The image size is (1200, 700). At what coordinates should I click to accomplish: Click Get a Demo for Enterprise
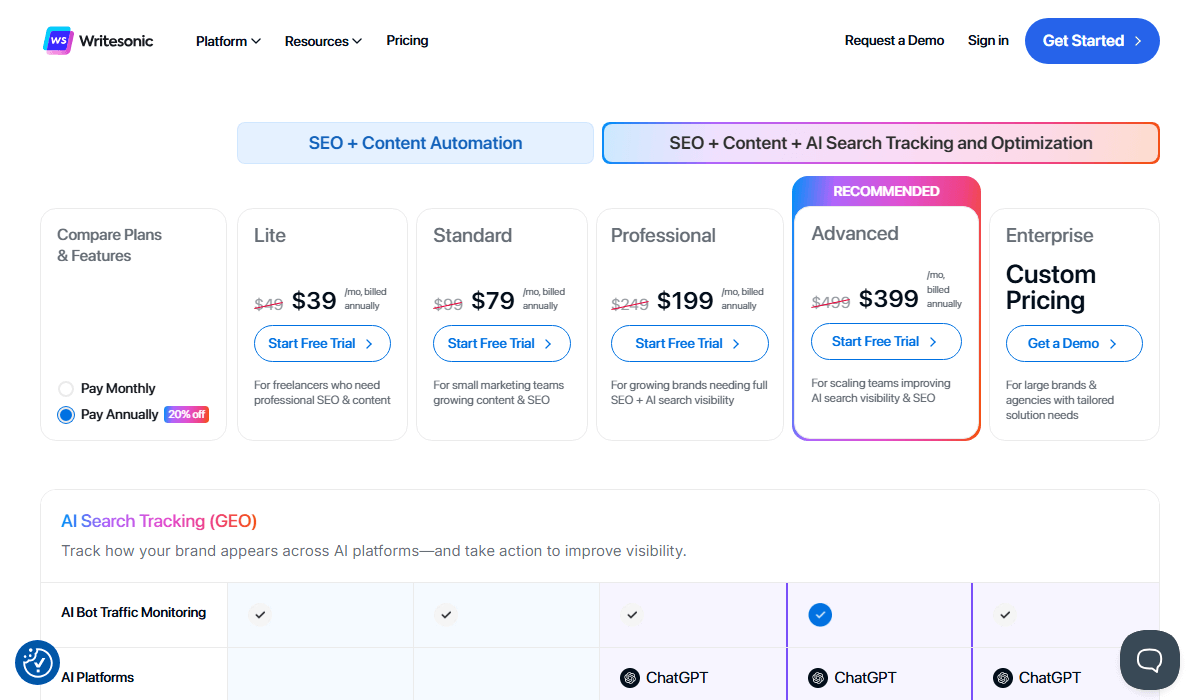tap(1073, 343)
